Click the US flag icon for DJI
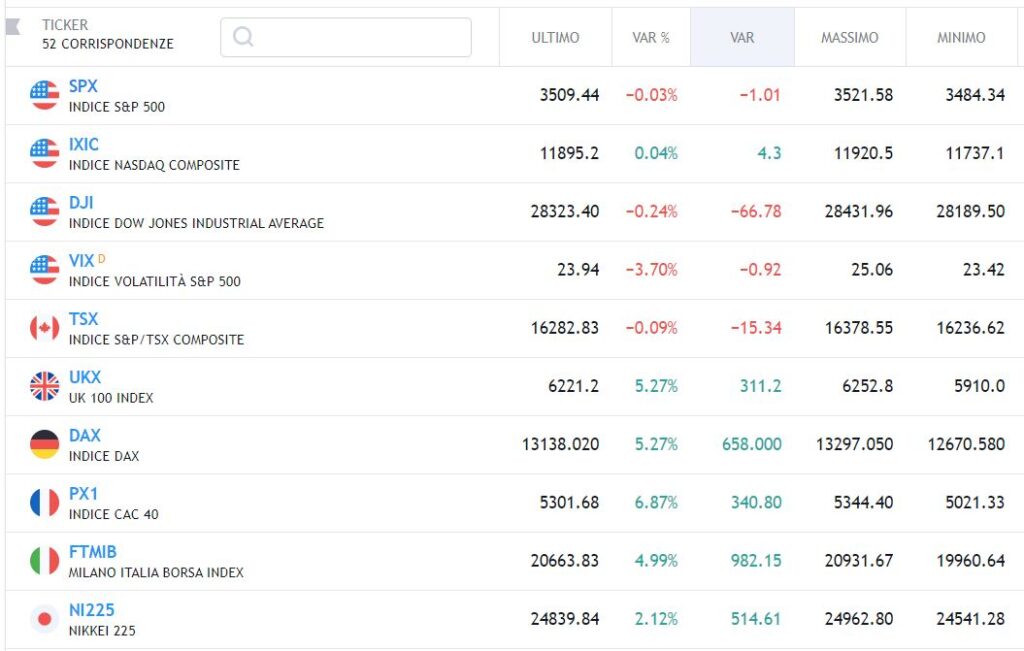The height and width of the screenshot is (651, 1024). click(x=44, y=212)
